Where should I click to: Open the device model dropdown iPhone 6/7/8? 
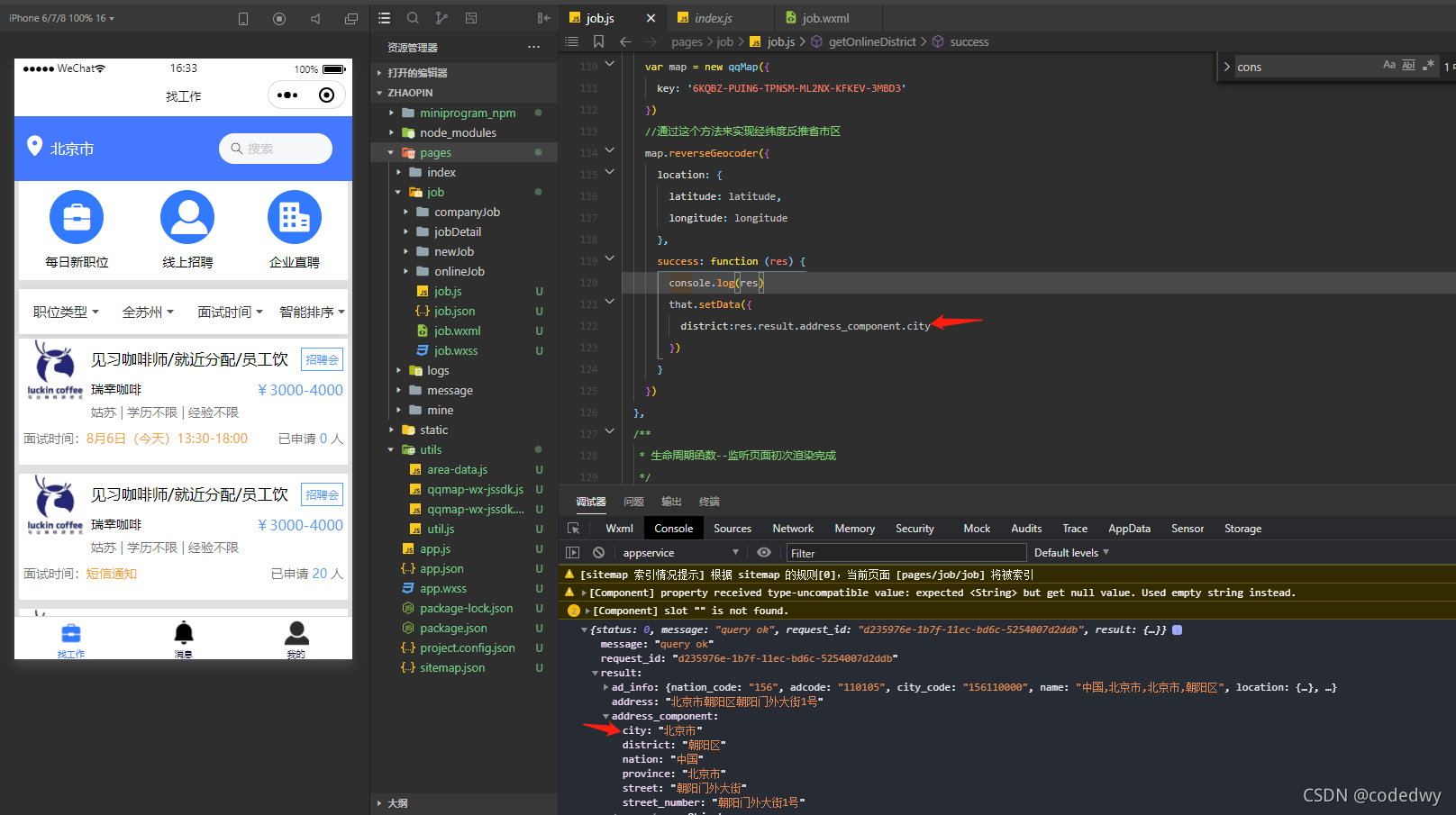[62, 18]
